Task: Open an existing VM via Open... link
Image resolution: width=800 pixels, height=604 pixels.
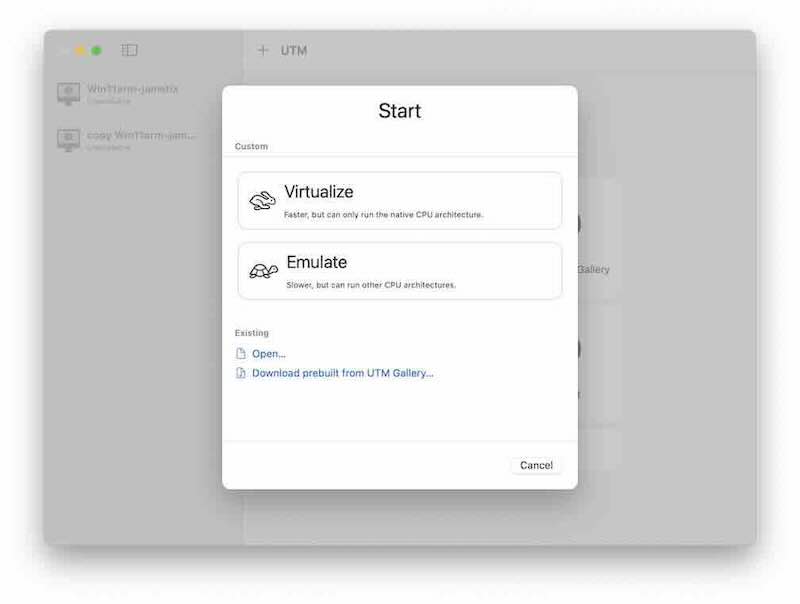Action: pyautogui.click(x=269, y=354)
